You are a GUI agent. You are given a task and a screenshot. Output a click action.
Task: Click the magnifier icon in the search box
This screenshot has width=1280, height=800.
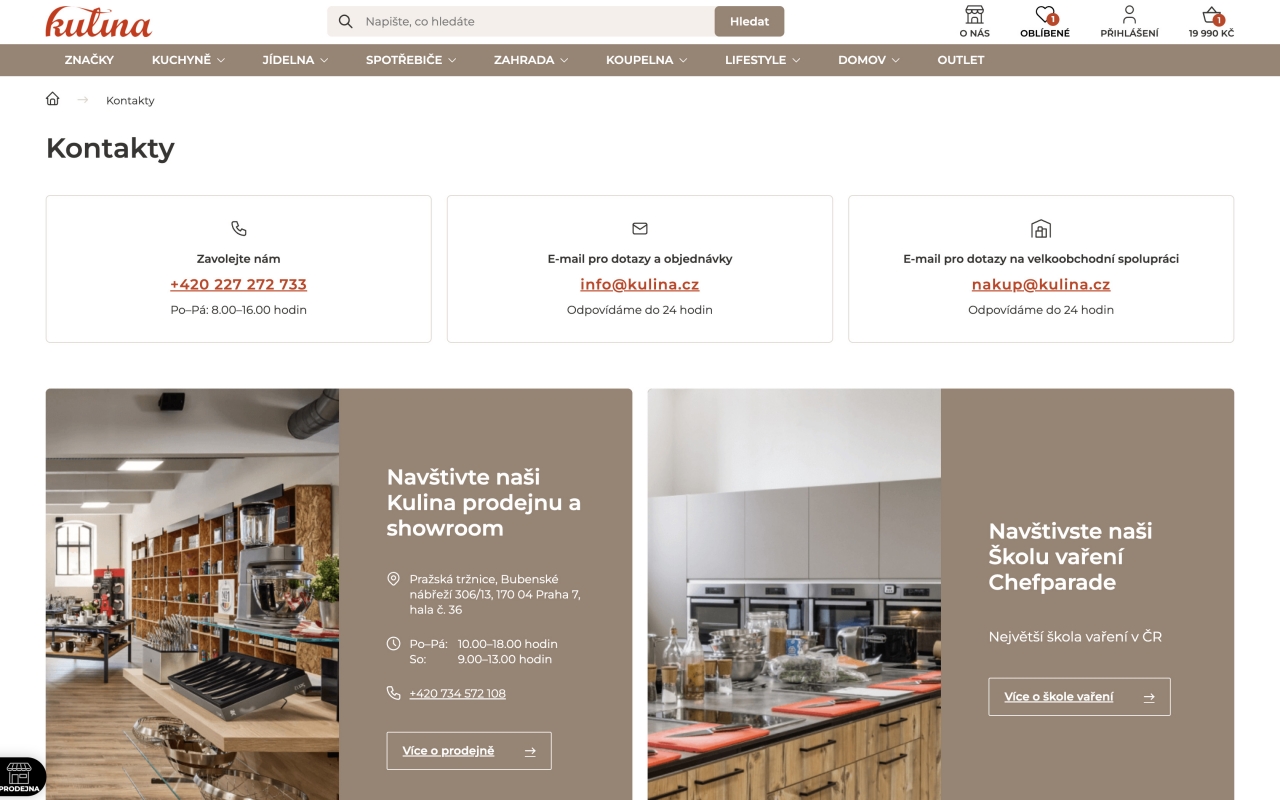tap(346, 21)
